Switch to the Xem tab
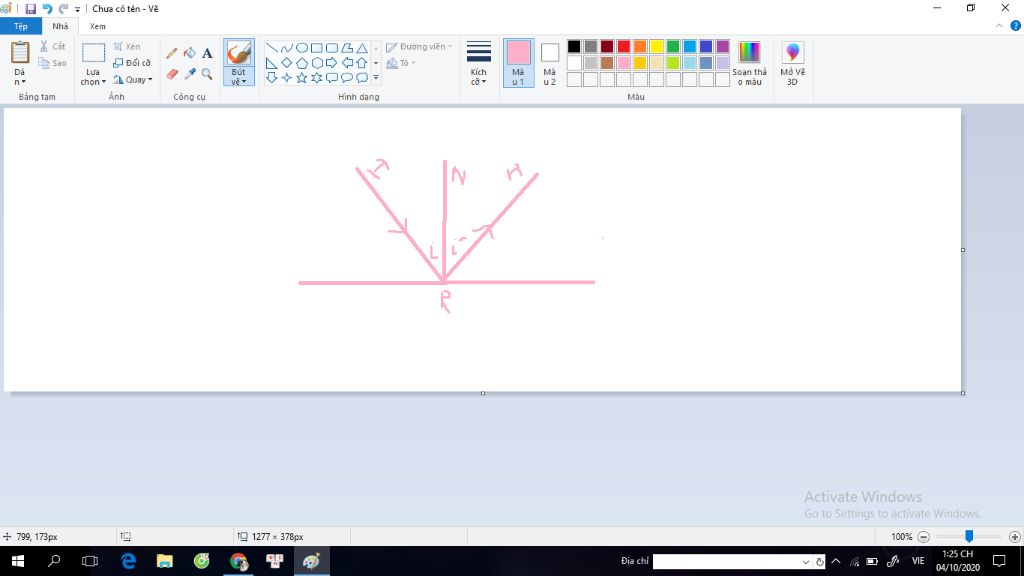Viewport: 1024px width, 576px height. coord(97,26)
